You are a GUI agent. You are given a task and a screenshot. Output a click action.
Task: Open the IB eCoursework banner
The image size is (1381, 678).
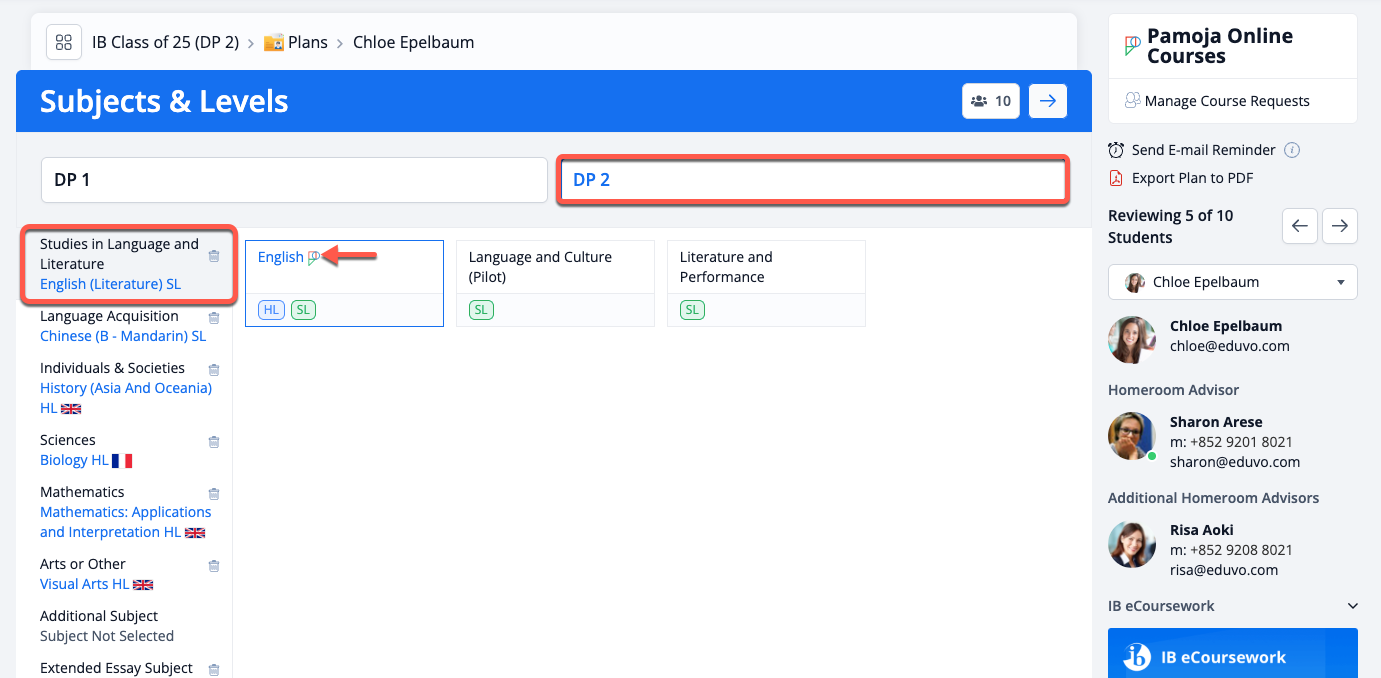point(1232,656)
